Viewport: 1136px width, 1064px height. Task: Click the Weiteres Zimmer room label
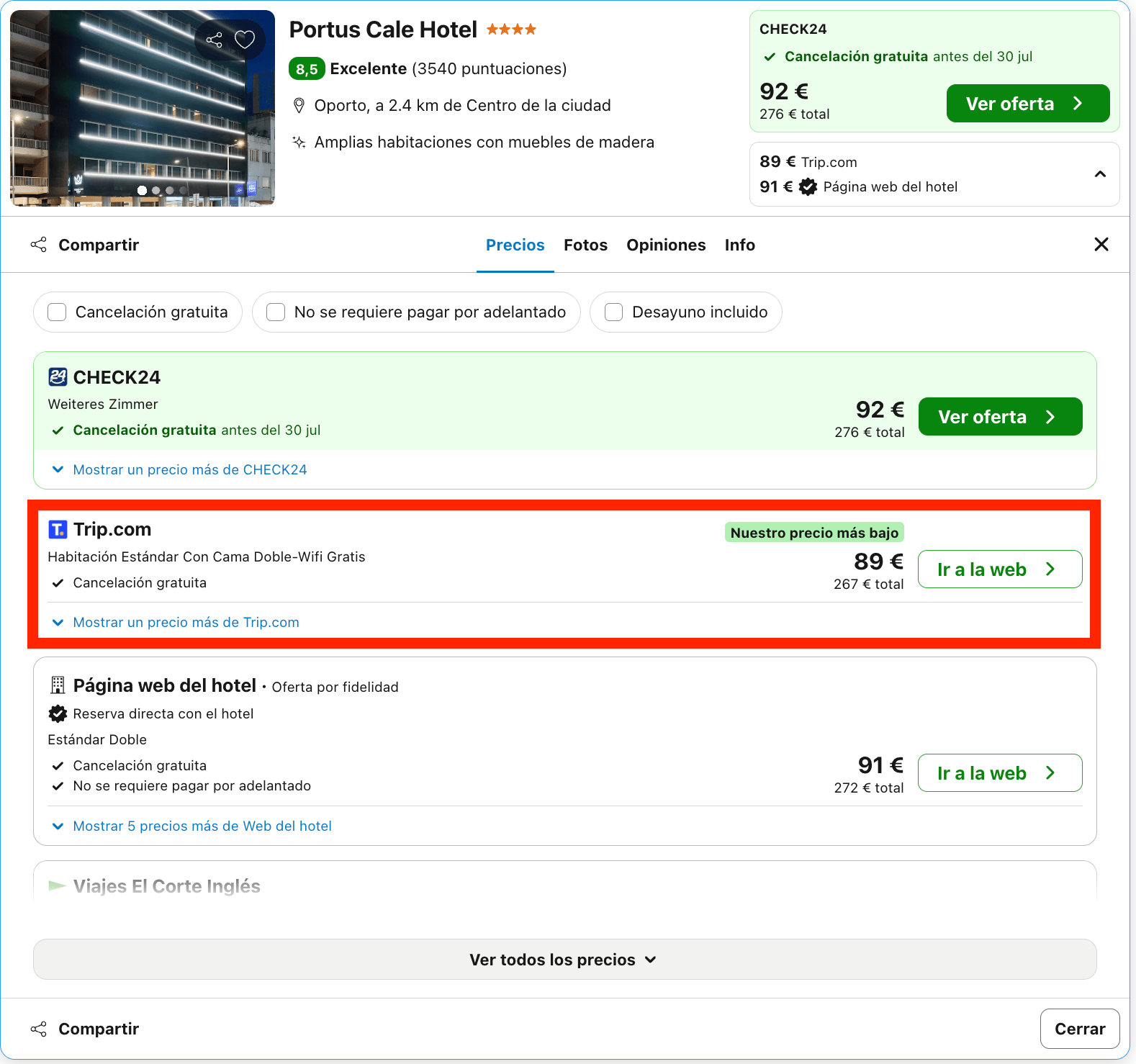pyautogui.click(x=103, y=404)
